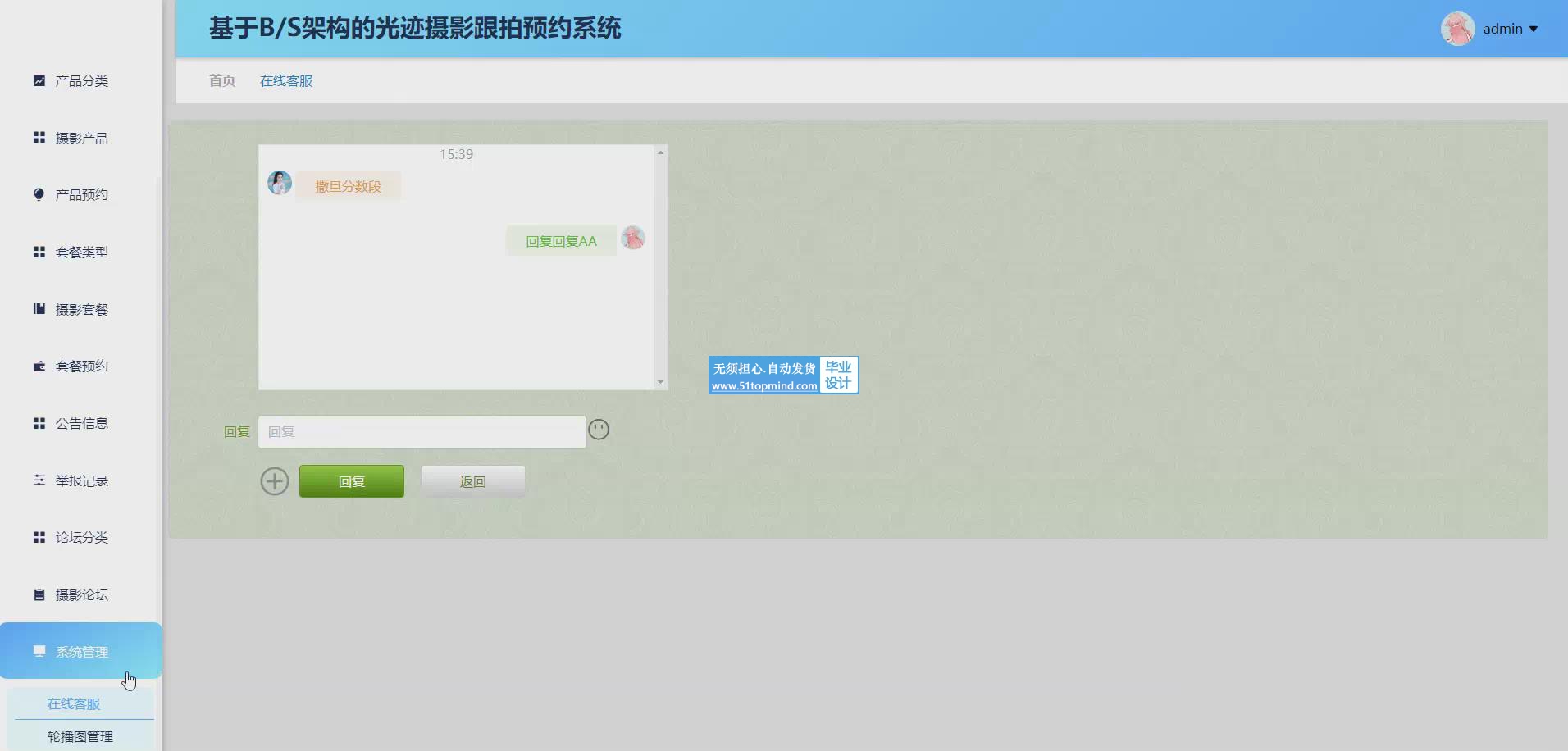This screenshot has height=751, width=1568.
Task: Expand the admin user dropdown arrow
Action: 1534,30
